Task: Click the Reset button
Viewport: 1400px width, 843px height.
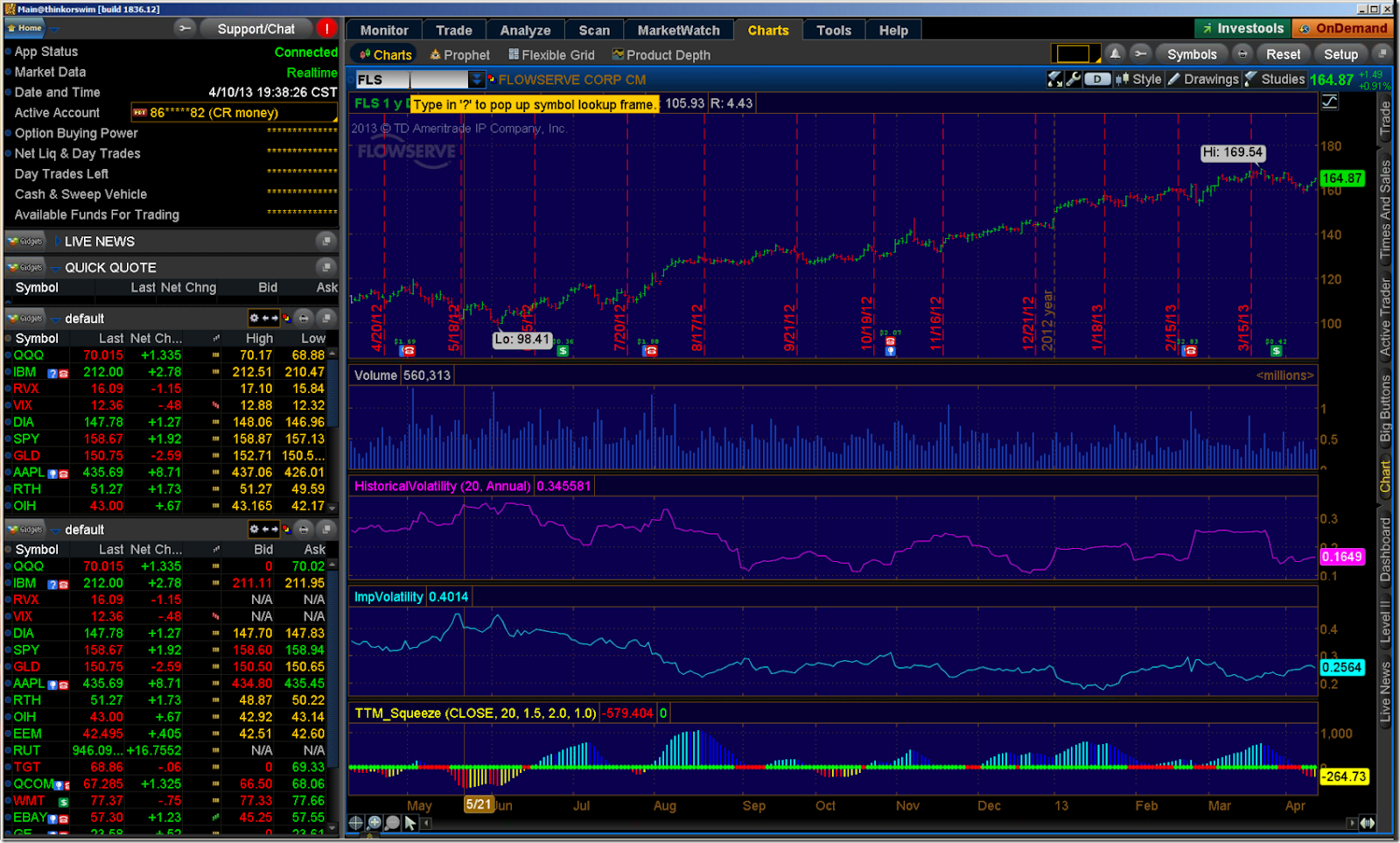Action: (x=1283, y=53)
